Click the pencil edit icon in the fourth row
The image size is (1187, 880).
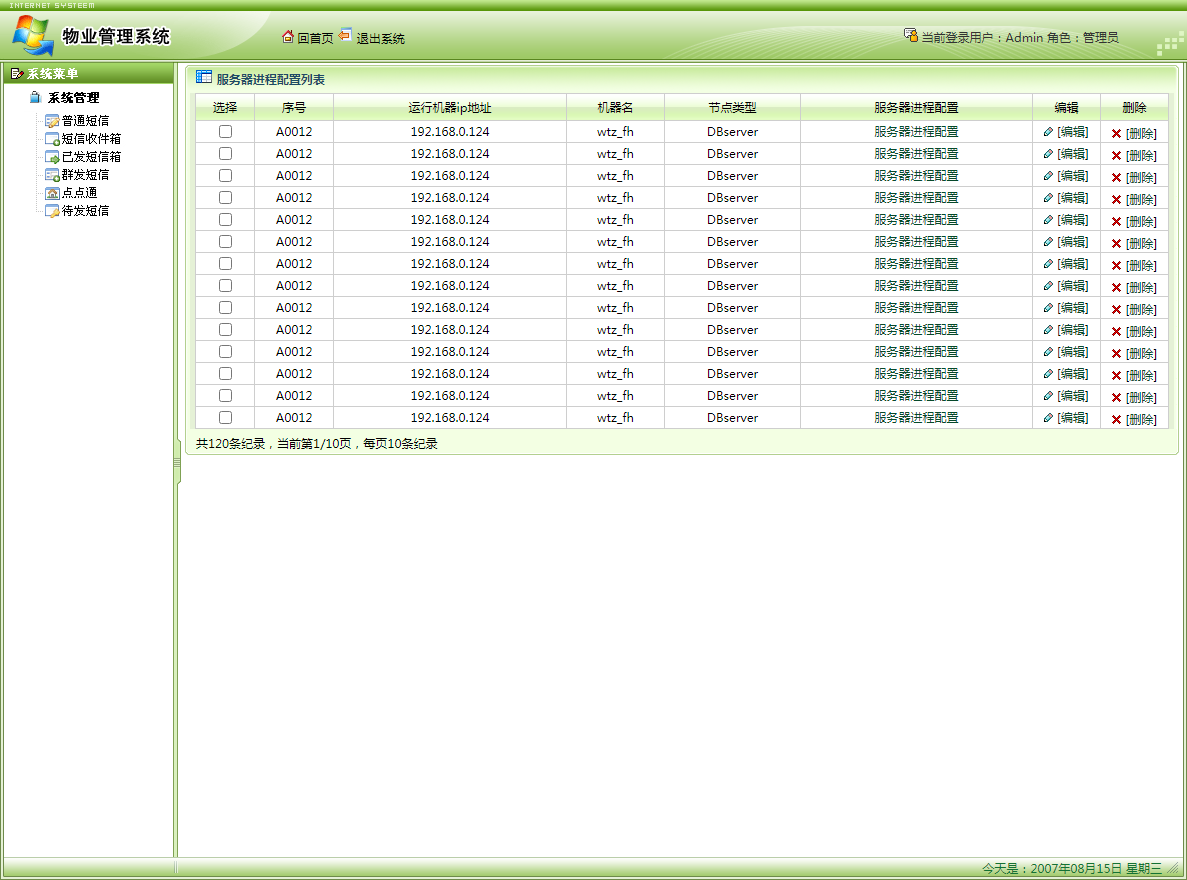(x=1048, y=198)
